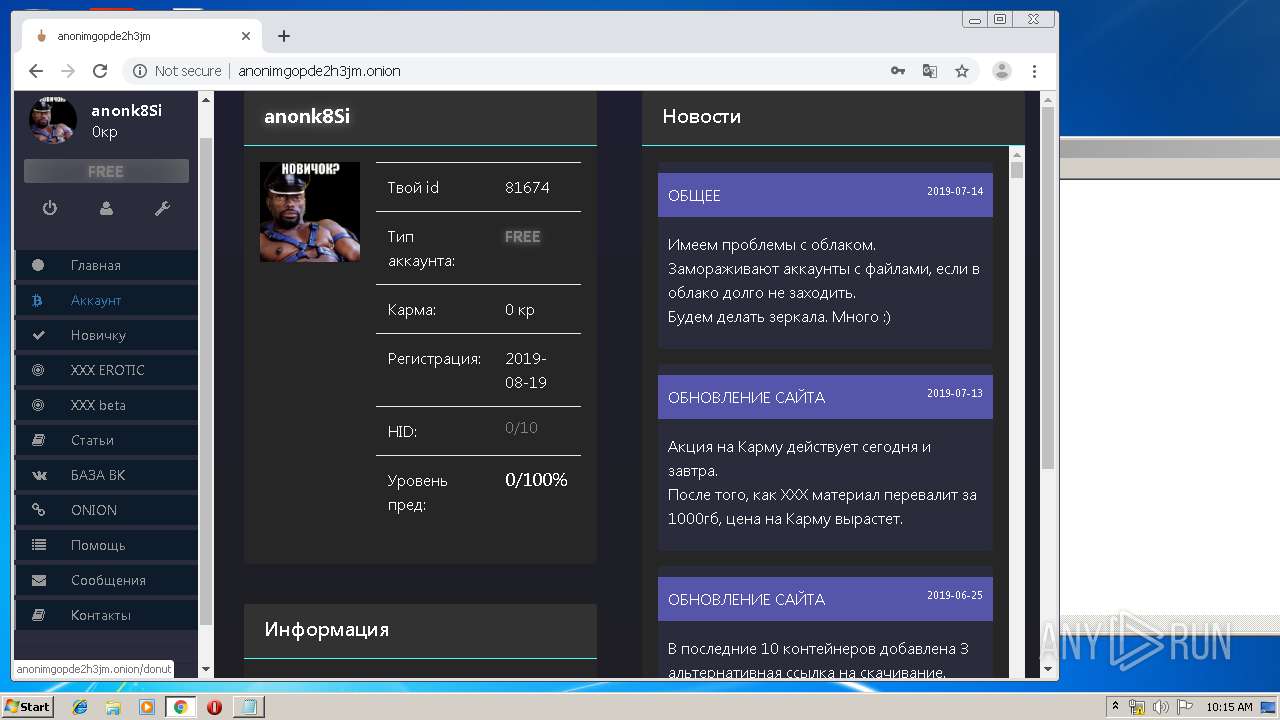
Task: Click the Информация panel heading
Action: click(327, 630)
